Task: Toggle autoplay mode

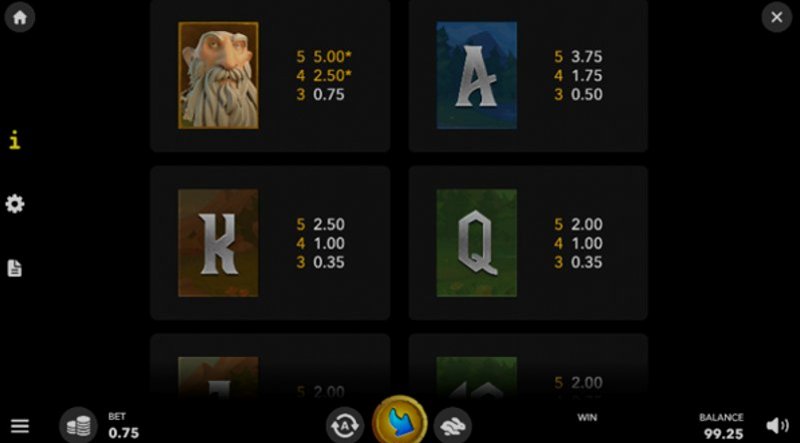Action: [345, 425]
